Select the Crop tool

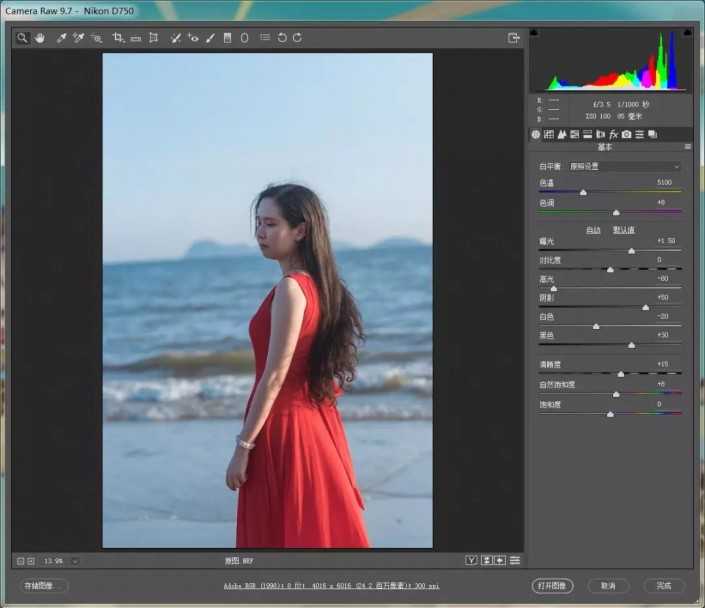point(118,38)
